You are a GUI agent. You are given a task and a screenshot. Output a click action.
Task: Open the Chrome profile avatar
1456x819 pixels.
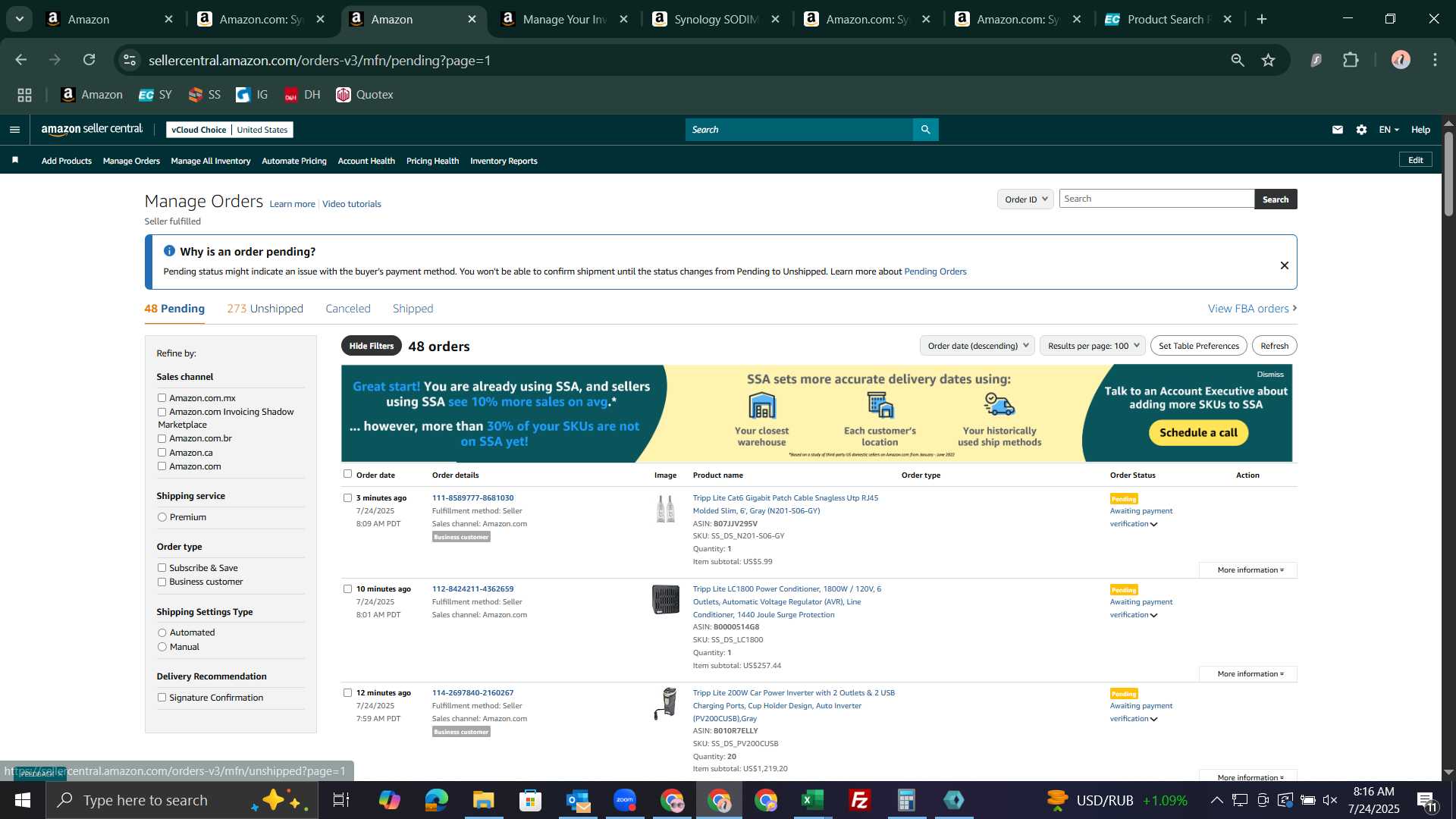point(1401,60)
